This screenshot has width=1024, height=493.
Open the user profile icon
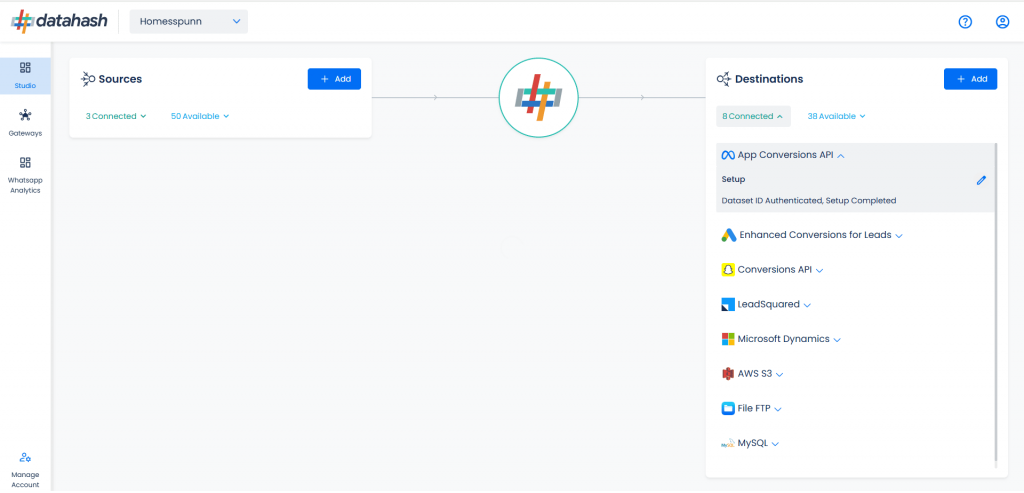(1002, 22)
